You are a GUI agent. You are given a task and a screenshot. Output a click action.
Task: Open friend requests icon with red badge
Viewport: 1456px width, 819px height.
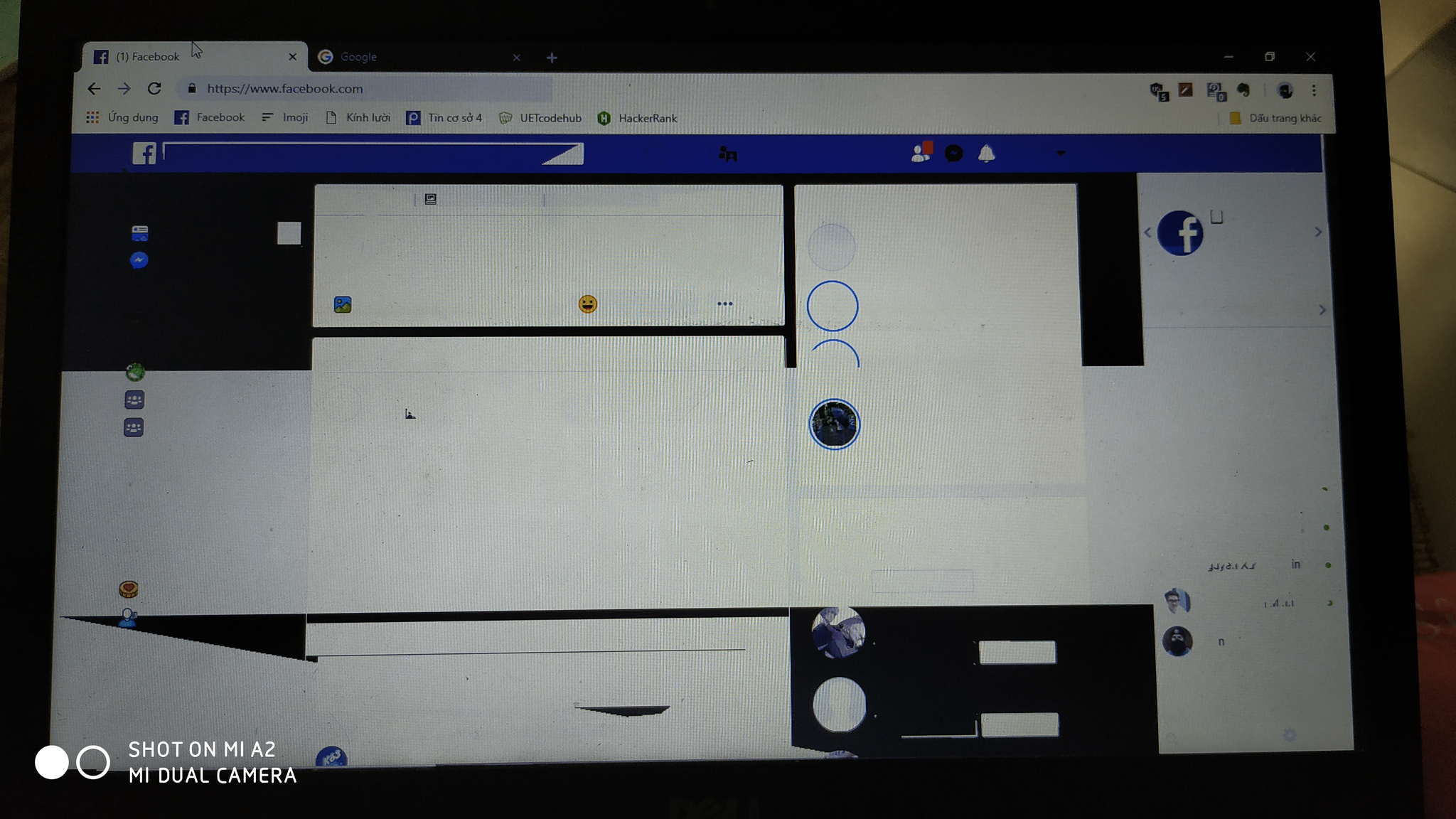point(922,152)
